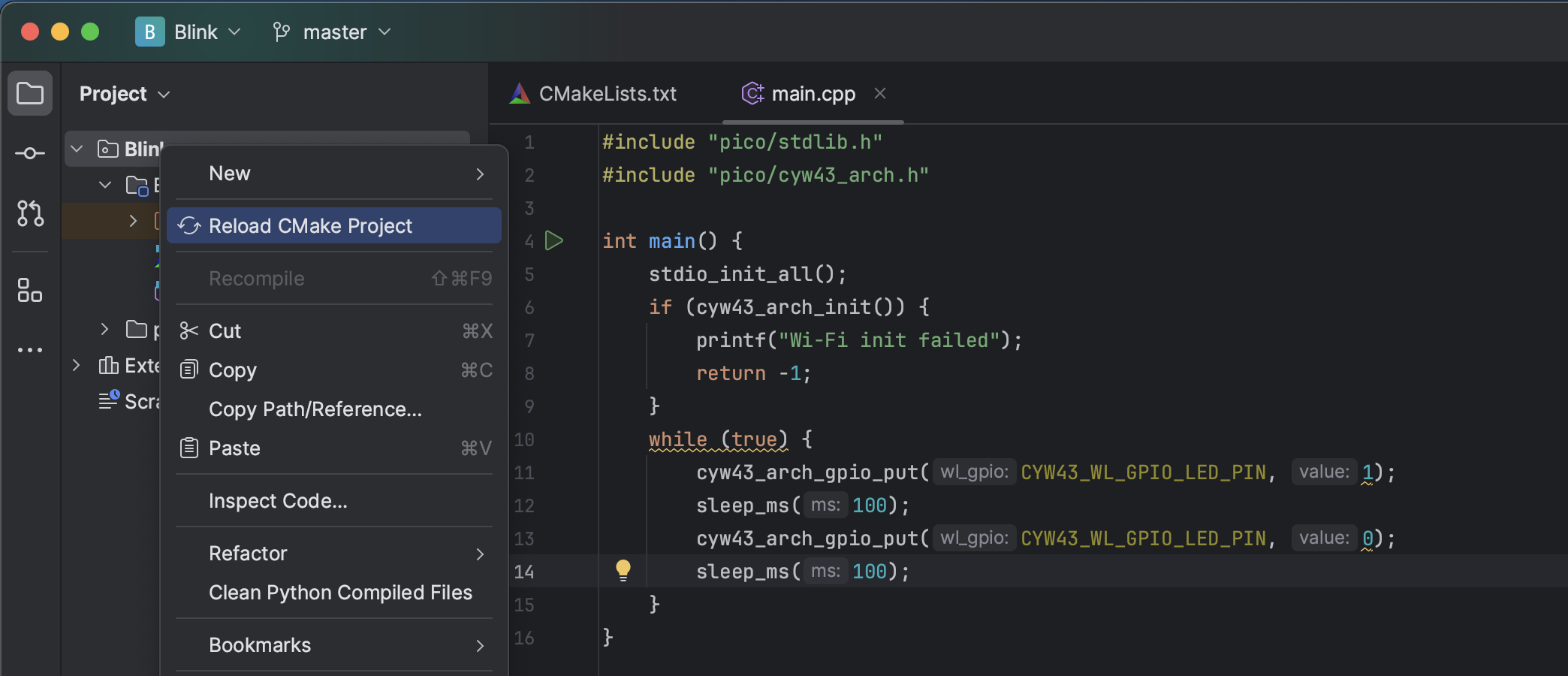
Task: Switch to the CMakeLists.txt tab
Action: pyautogui.click(x=593, y=94)
